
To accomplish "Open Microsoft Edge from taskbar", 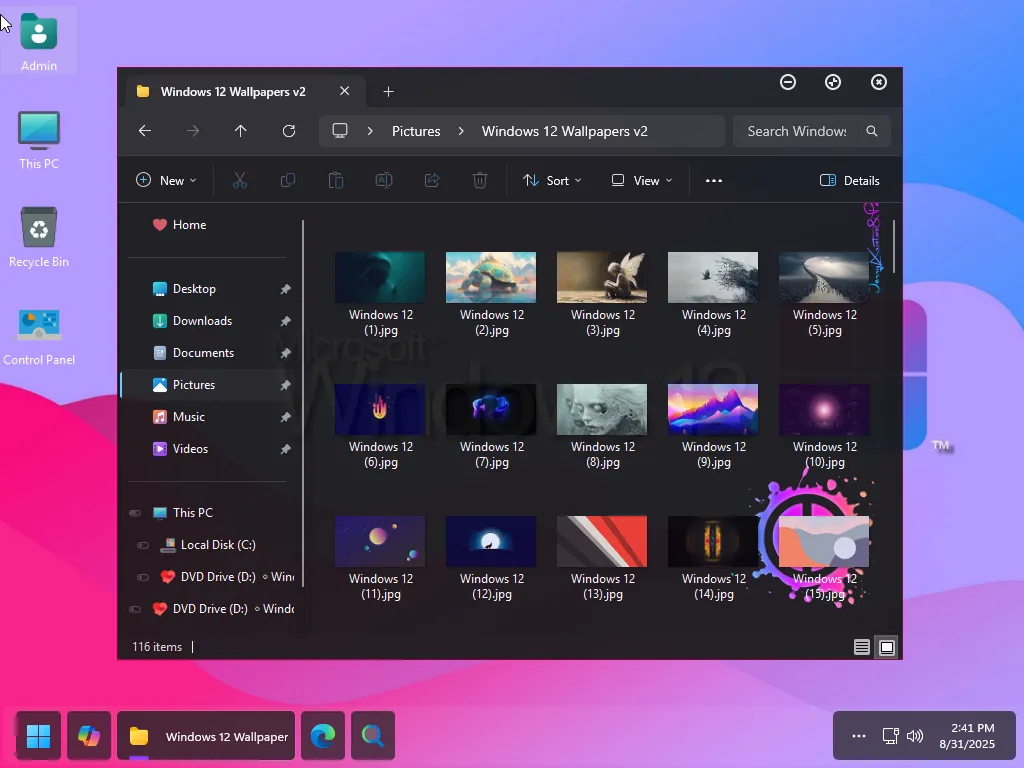I will [x=323, y=736].
